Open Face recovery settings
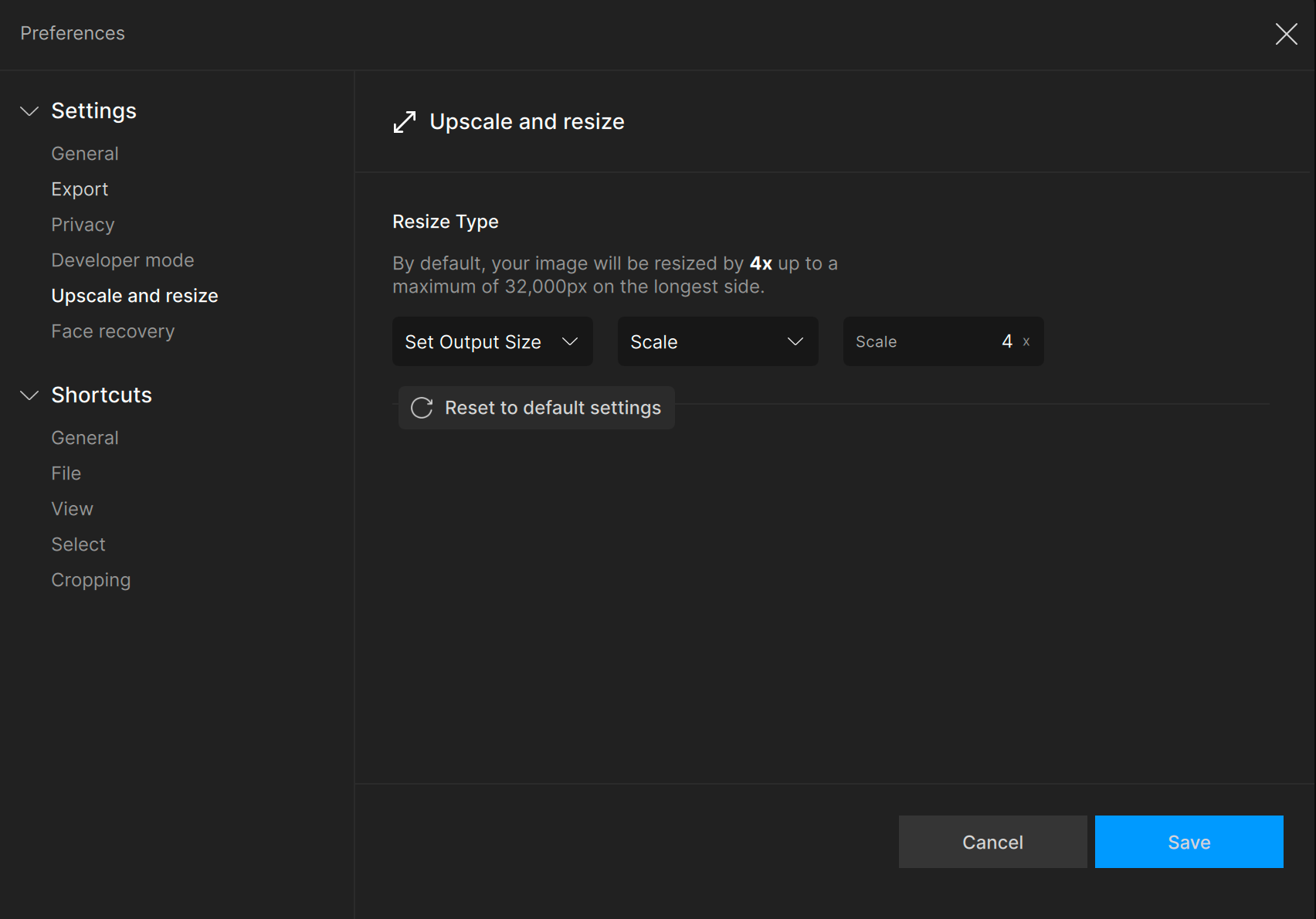 tap(113, 331)
